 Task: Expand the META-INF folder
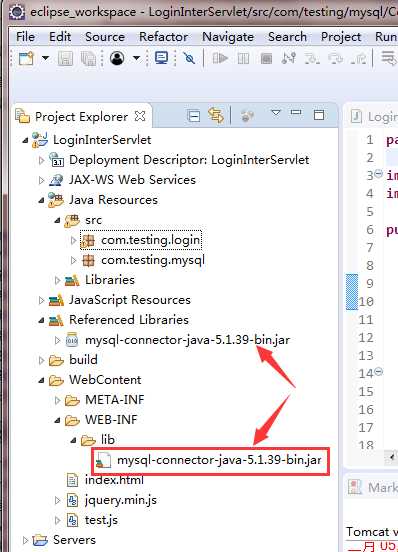pyautogui.click(x=57, y=400)
